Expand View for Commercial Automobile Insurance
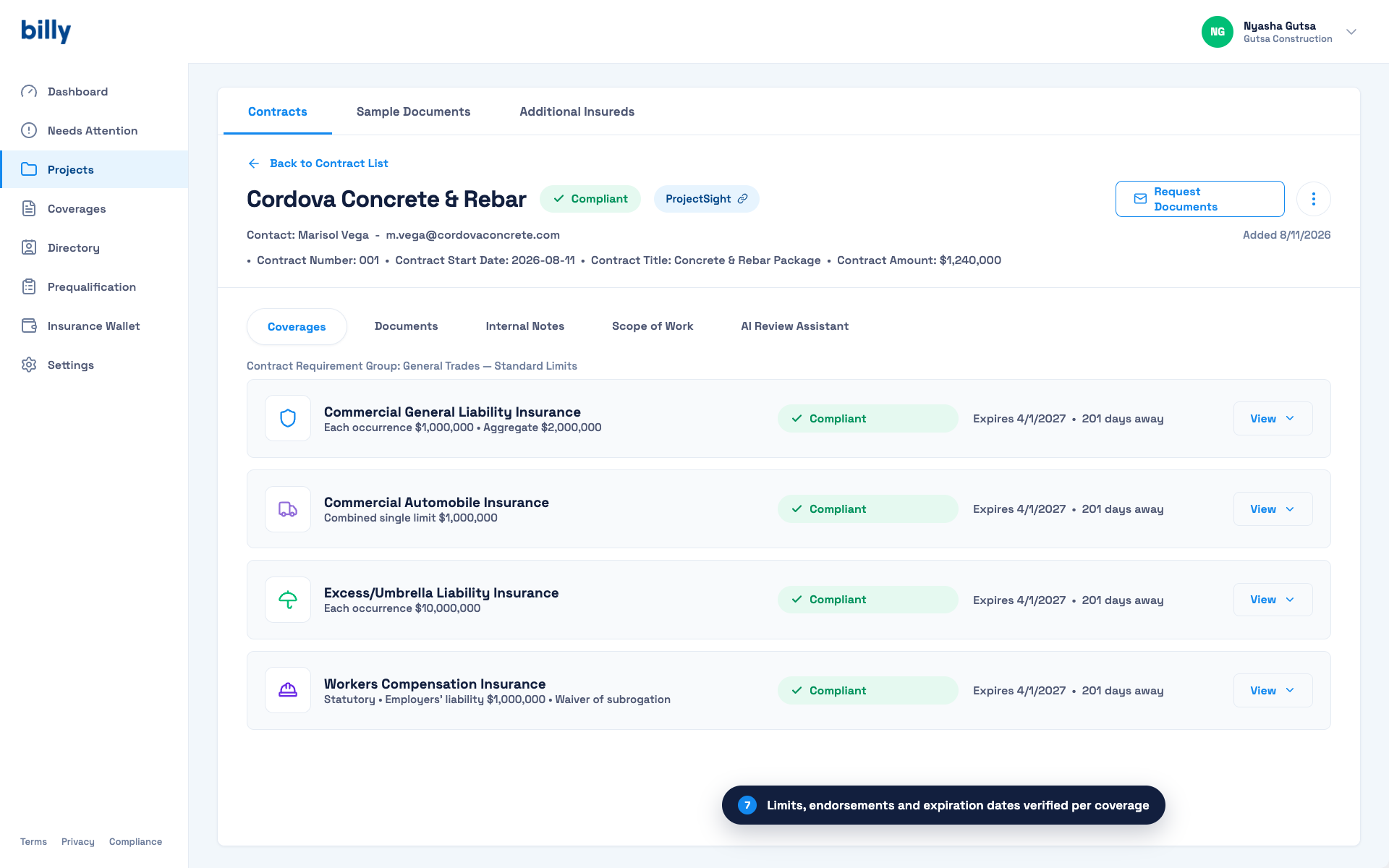The height and width of the screenshot is (868, 1389). click(1273, 509)
